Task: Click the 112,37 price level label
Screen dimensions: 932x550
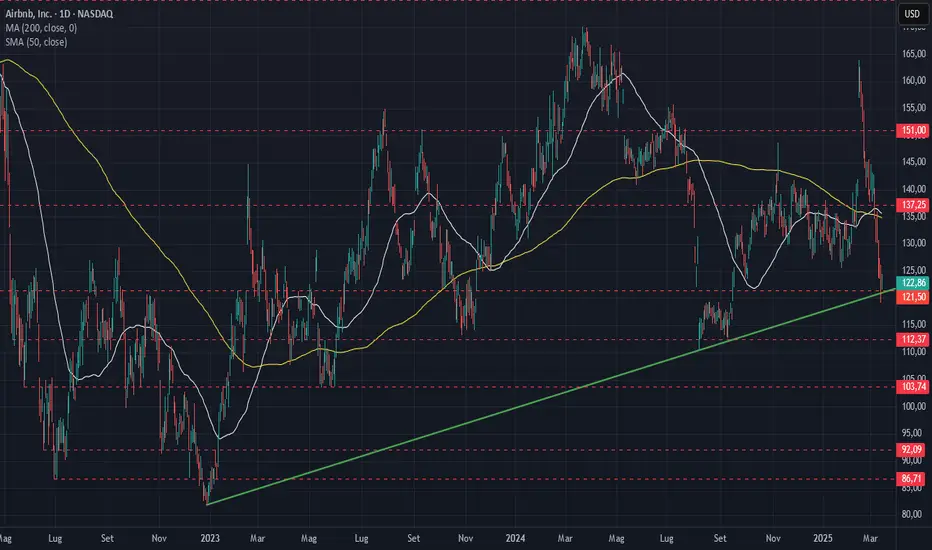Action: click(912, 340)
